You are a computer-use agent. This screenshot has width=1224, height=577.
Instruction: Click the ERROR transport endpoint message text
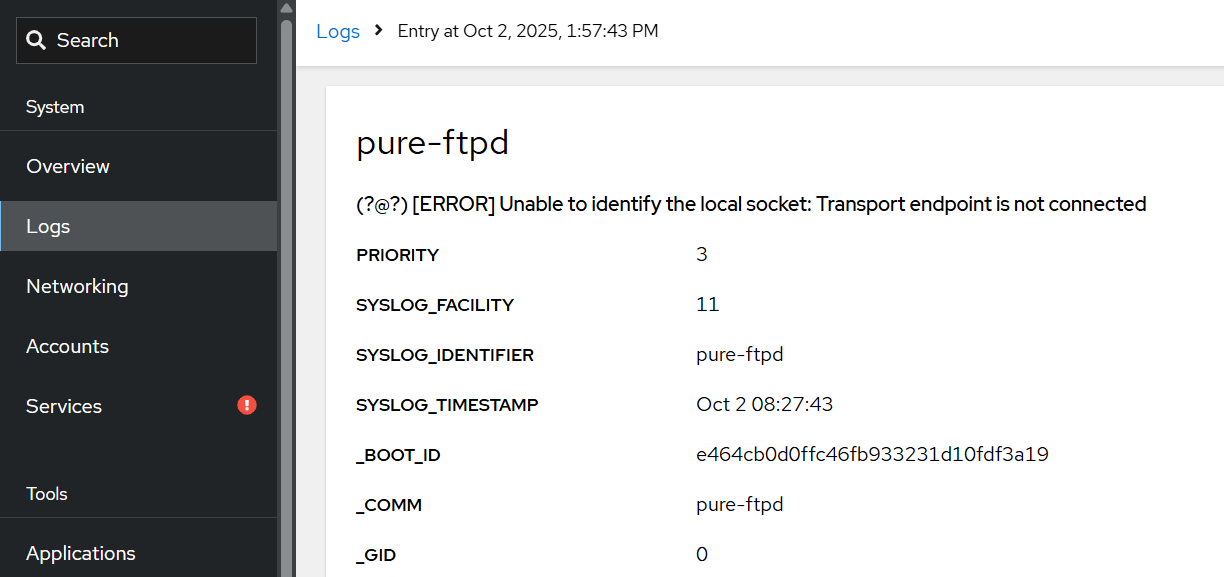[751, 204]
